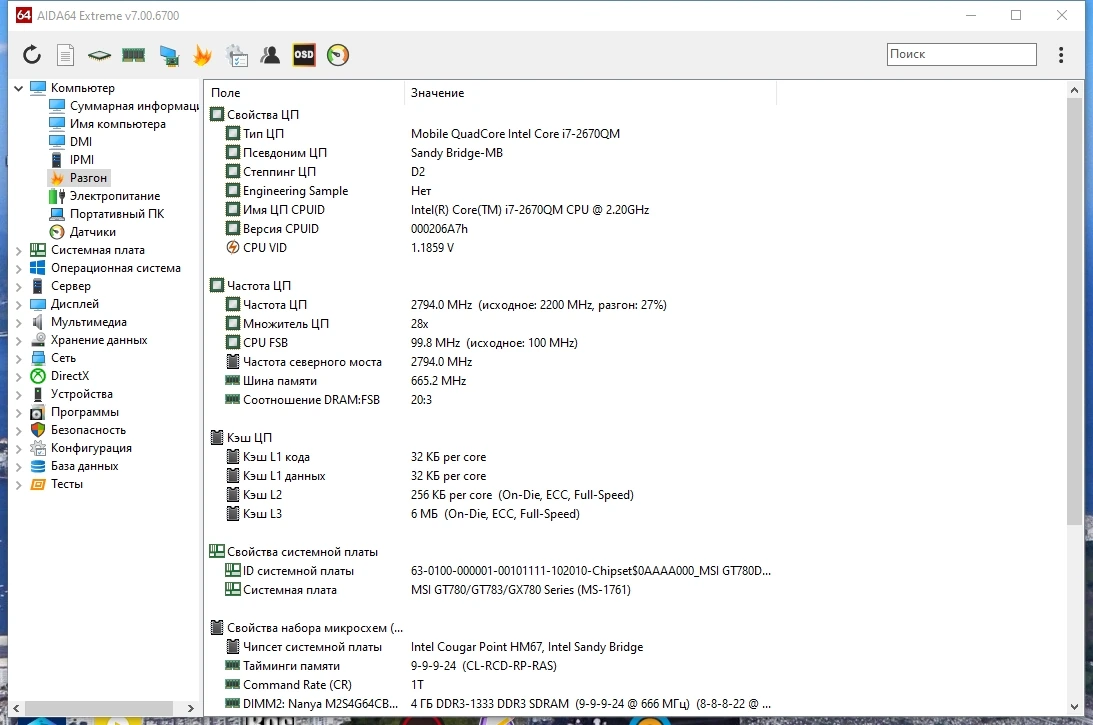Open the flame stability test icon
The width and height of the screenshot is (1093, 725).
[x=202, y=54]
